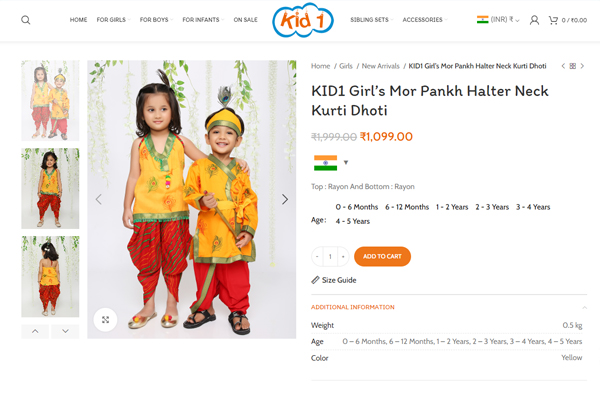Viewport: 600px width, 400px height.
Task: Add the product to cart
Action: pos(382,256)
